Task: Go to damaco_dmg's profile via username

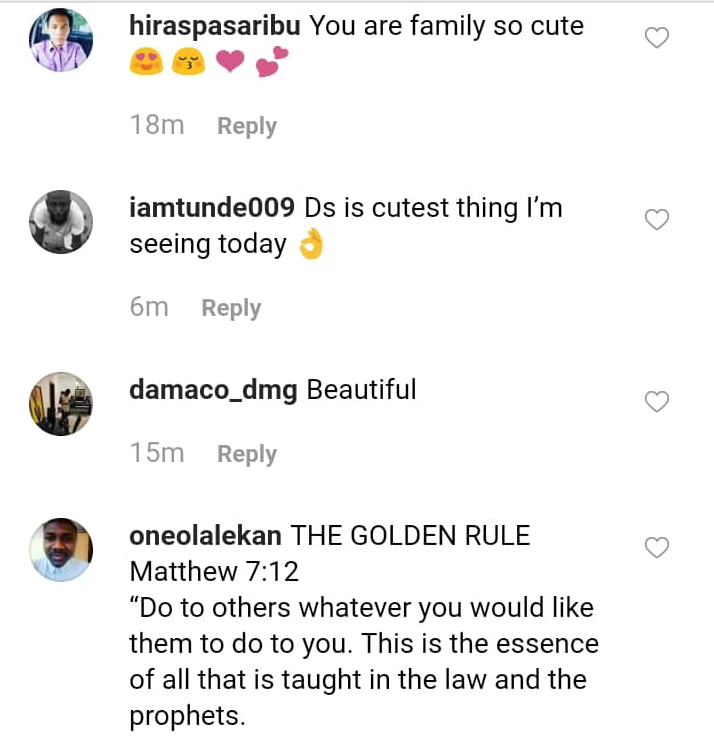Action: pyautogui.click(x=213, y=390)
